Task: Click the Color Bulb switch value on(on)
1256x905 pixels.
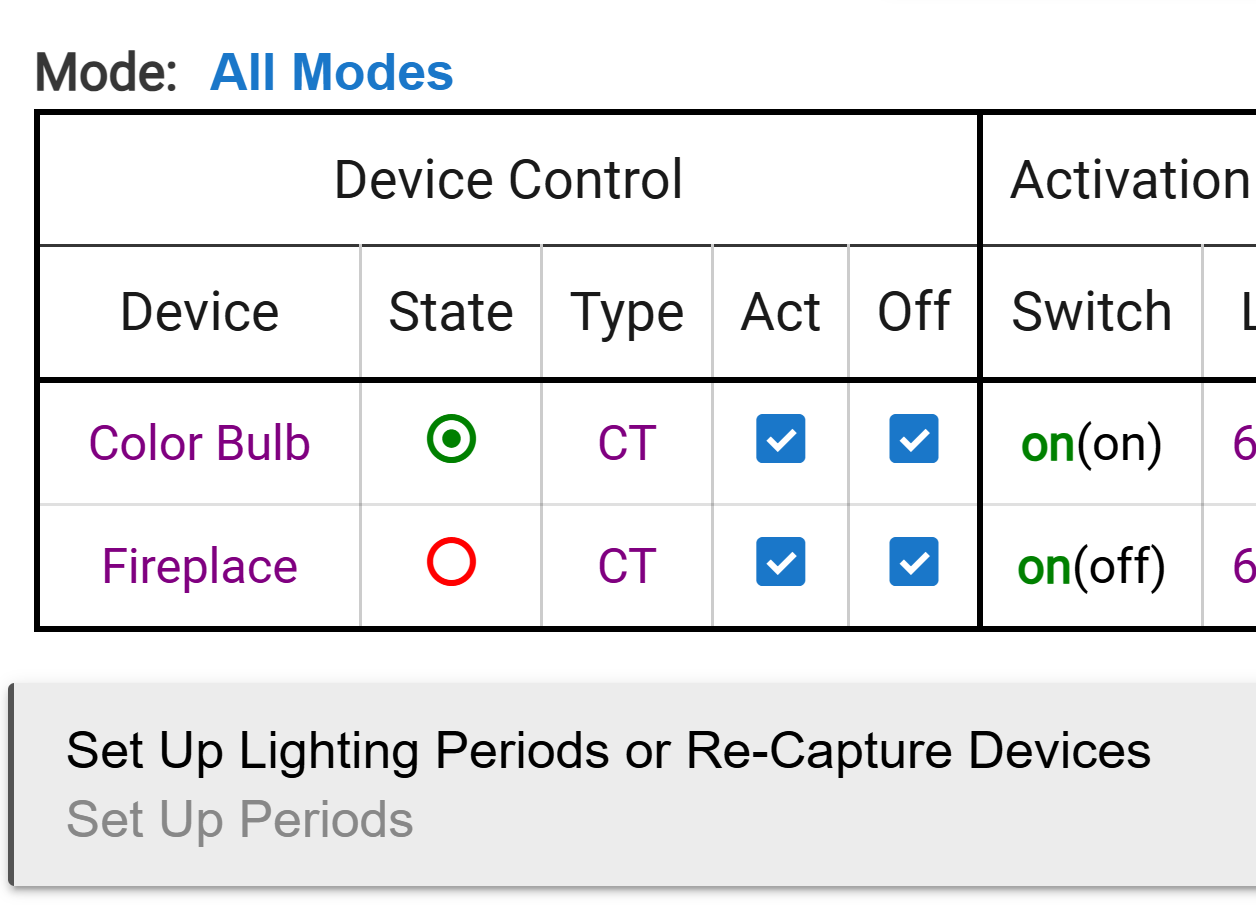Action: coord(1091,443)
